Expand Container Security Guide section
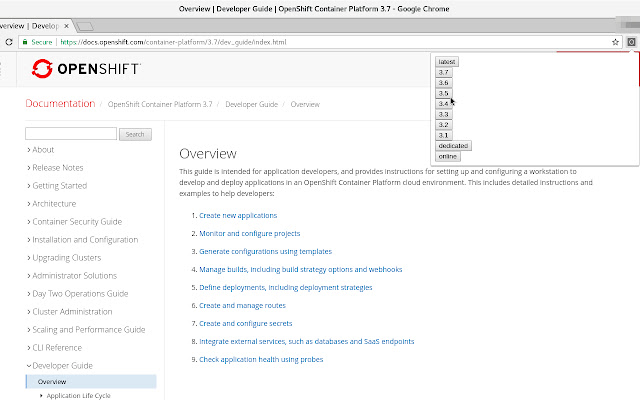 point(74,222)
